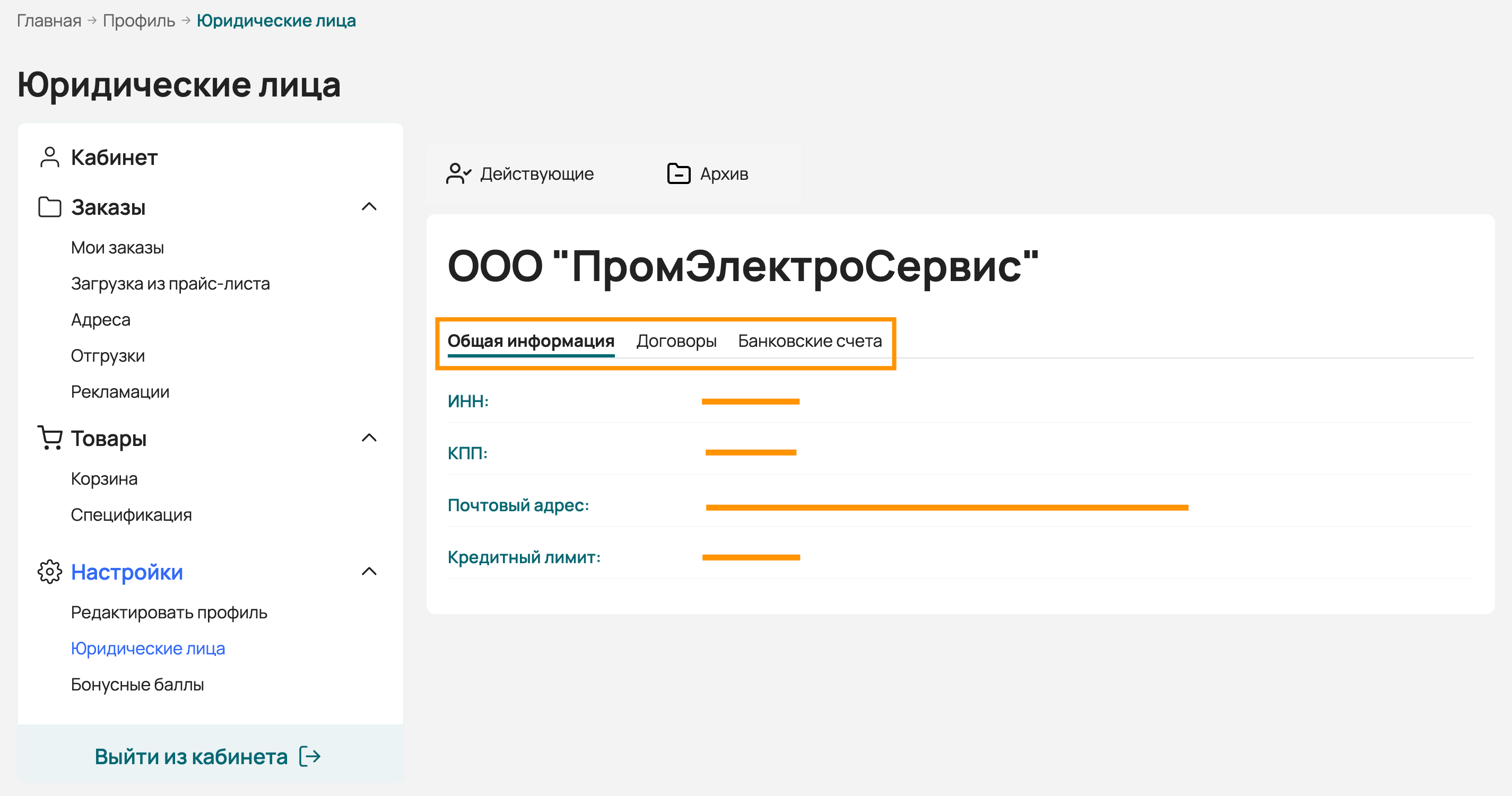Viewport: 1512px width, 796px height.
Task: Open Спецификация in the sidebar
Action: tap(132, 515)
